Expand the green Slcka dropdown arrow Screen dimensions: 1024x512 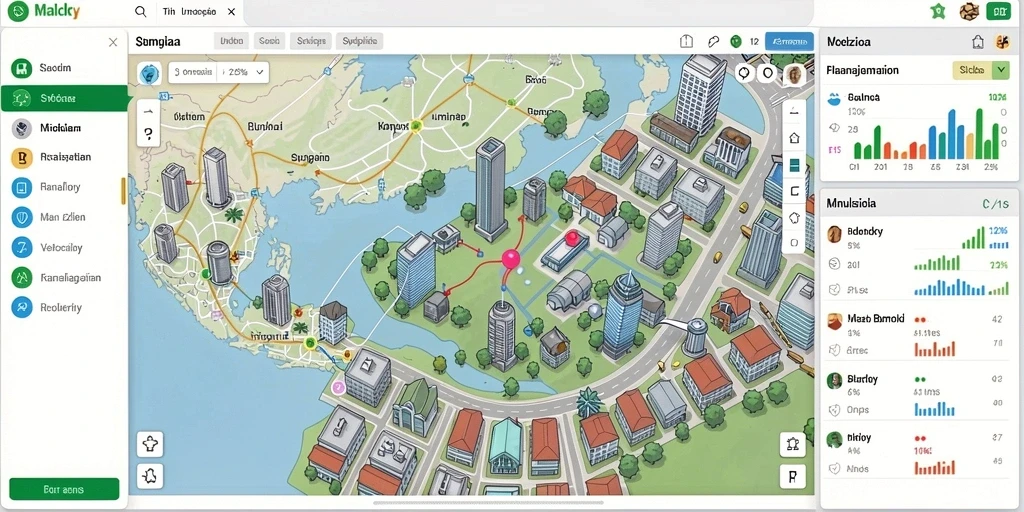(x=1000, y=71)
